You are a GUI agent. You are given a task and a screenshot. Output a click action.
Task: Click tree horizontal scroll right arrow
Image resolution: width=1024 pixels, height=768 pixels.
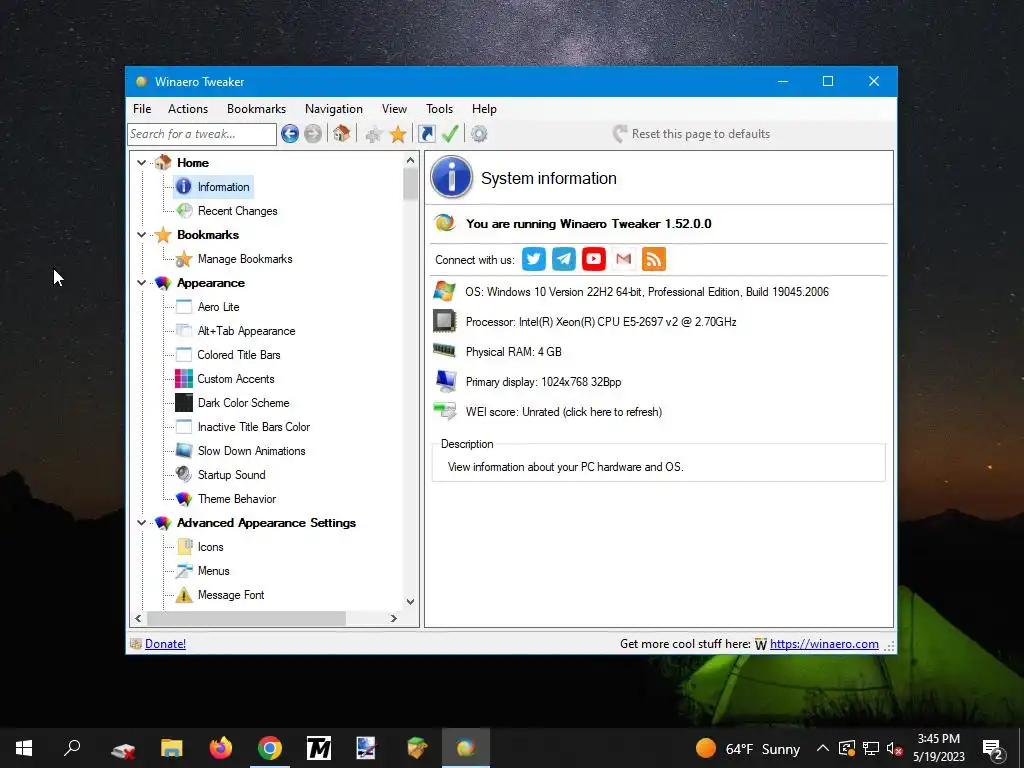tap(393, 618)
